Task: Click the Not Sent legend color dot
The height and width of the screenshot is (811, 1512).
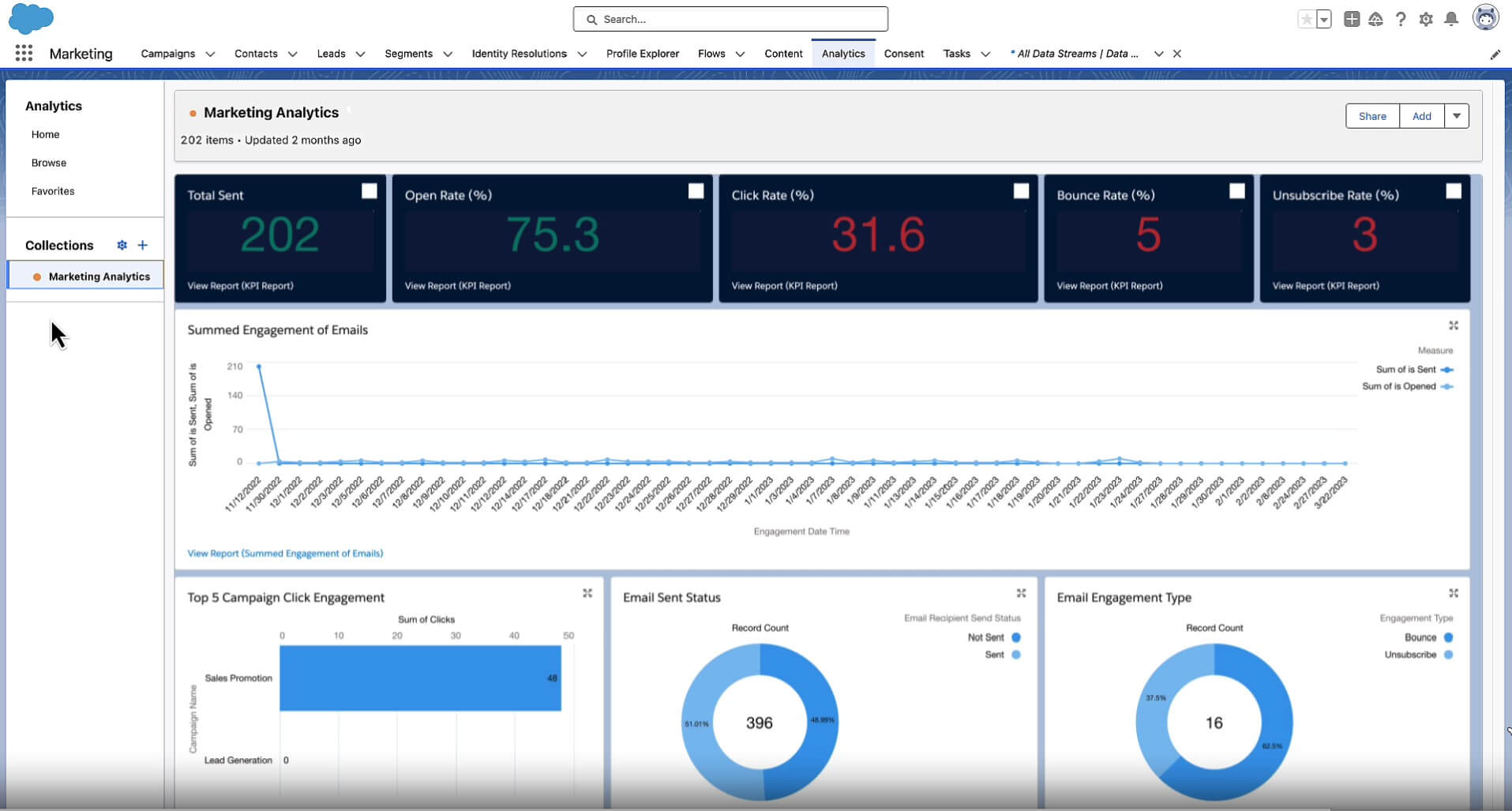Action: (1016, 637)
